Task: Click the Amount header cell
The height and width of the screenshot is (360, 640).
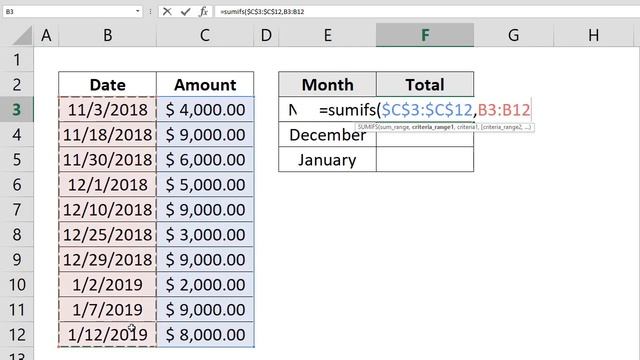Action: [205, 84]
